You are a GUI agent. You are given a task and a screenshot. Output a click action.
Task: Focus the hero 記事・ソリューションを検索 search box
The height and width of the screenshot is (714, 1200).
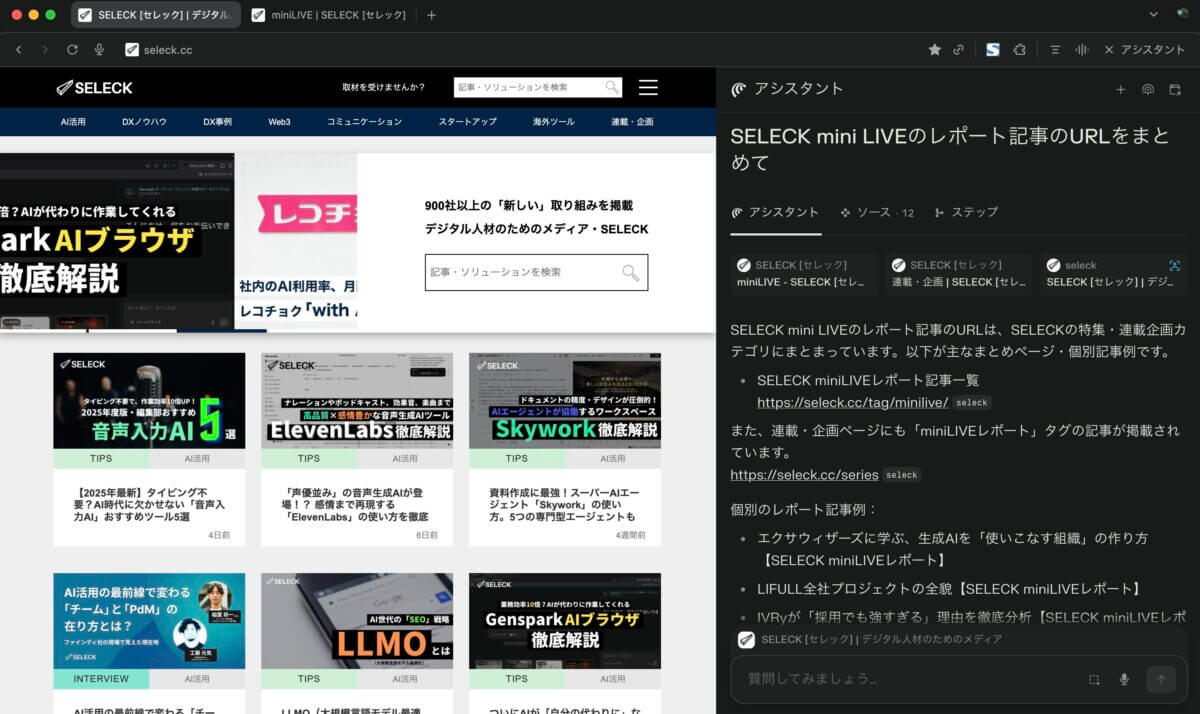click(x=536, y=272)
